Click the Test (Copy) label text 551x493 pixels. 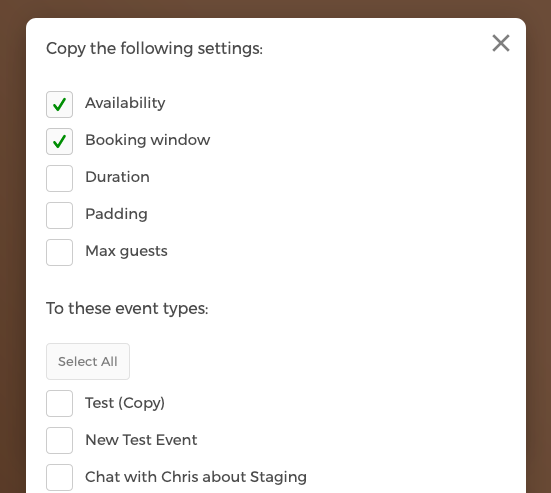pyautogui.click(x=125, y=403)
